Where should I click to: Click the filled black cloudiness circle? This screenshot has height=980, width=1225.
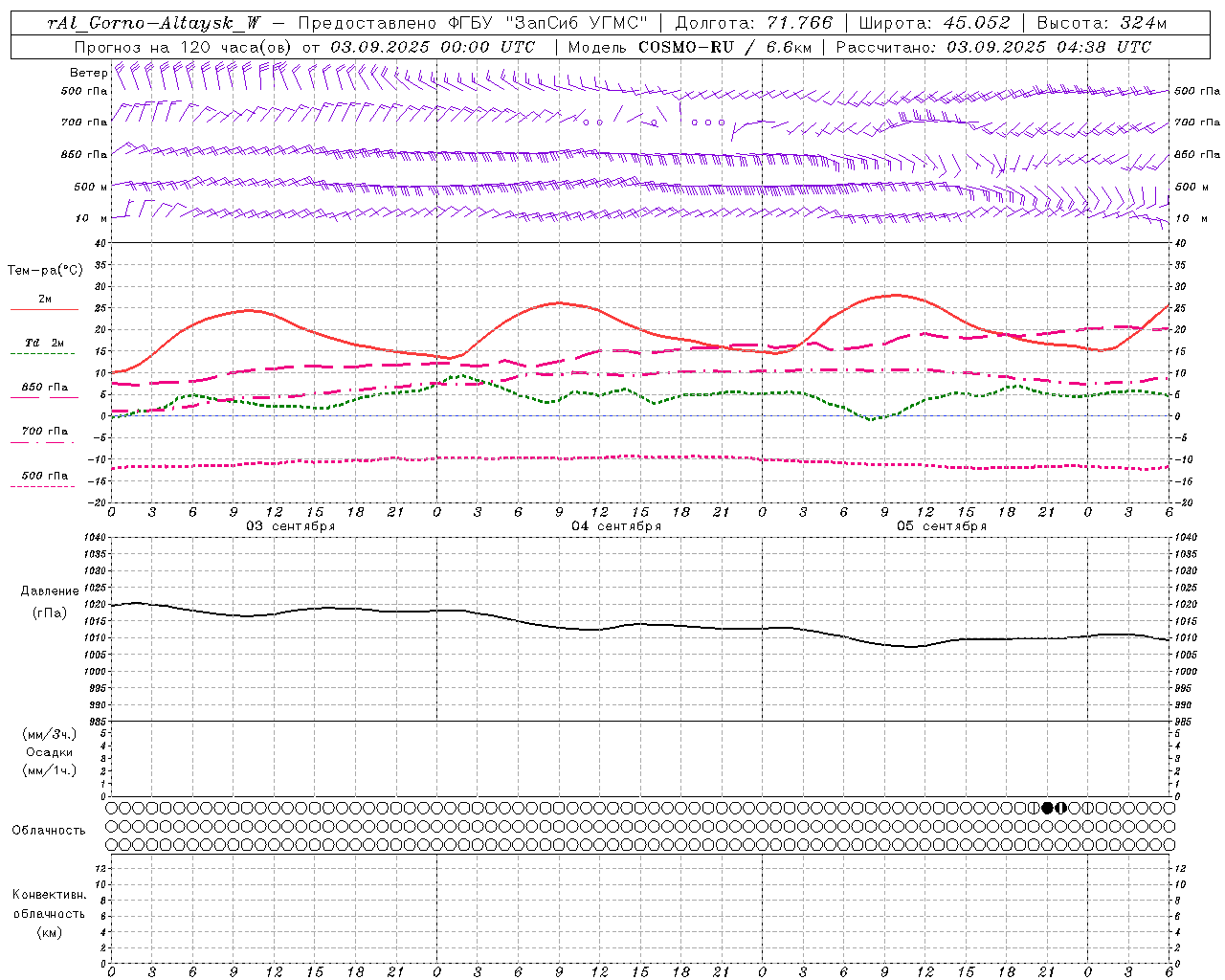[1047, 808]
